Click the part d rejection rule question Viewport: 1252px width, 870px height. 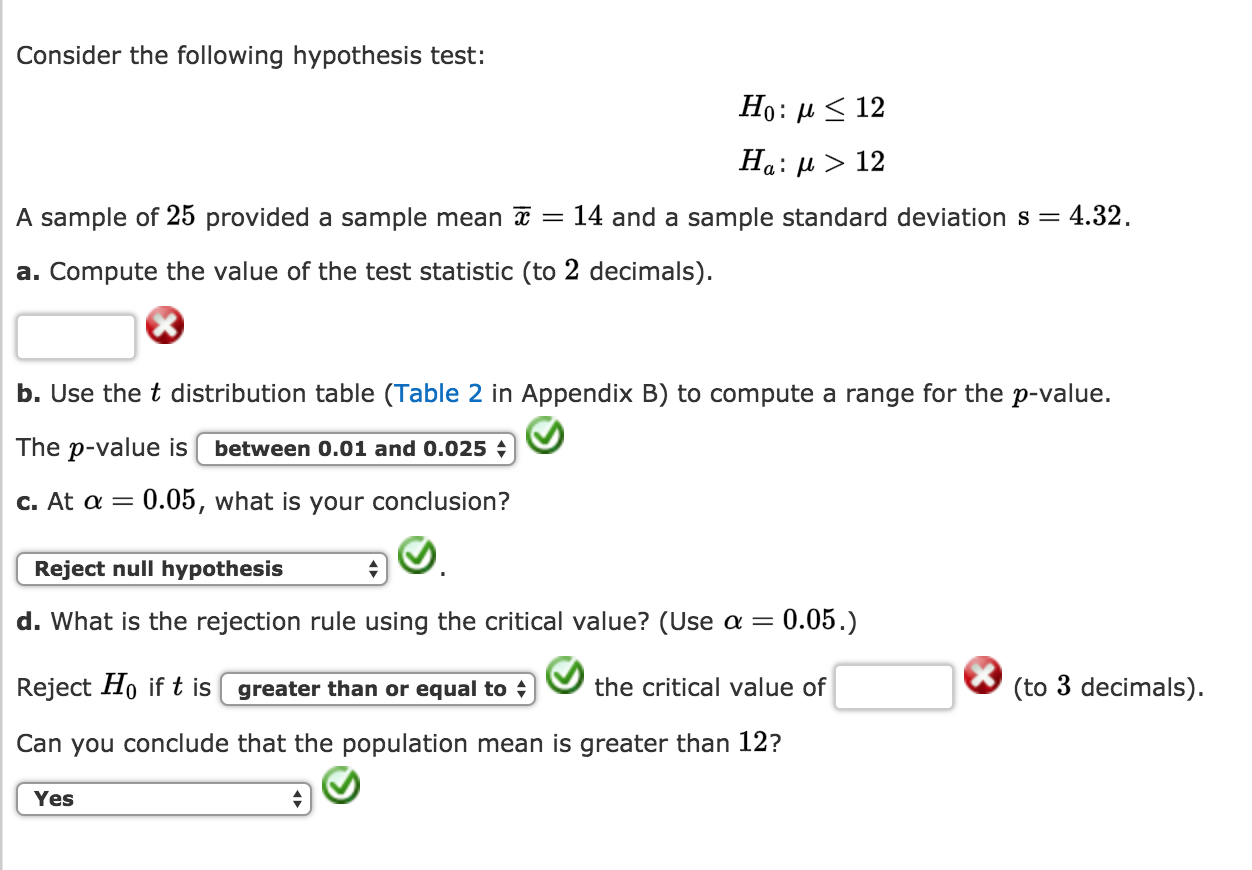pos(437,621)
